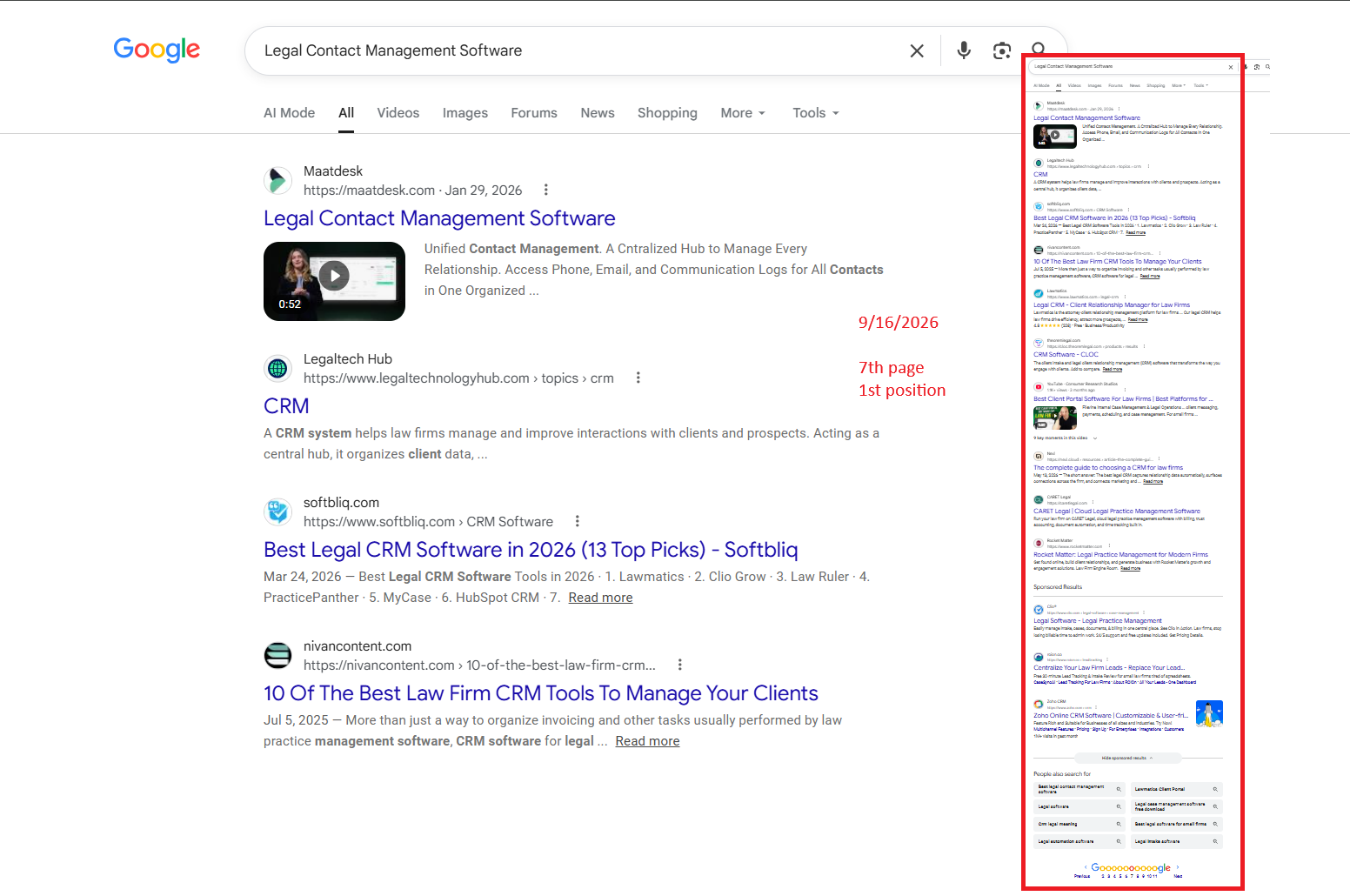This screenshot has height=896, width=1350.
Task: Select the All results tab
Action: [346, 113]
